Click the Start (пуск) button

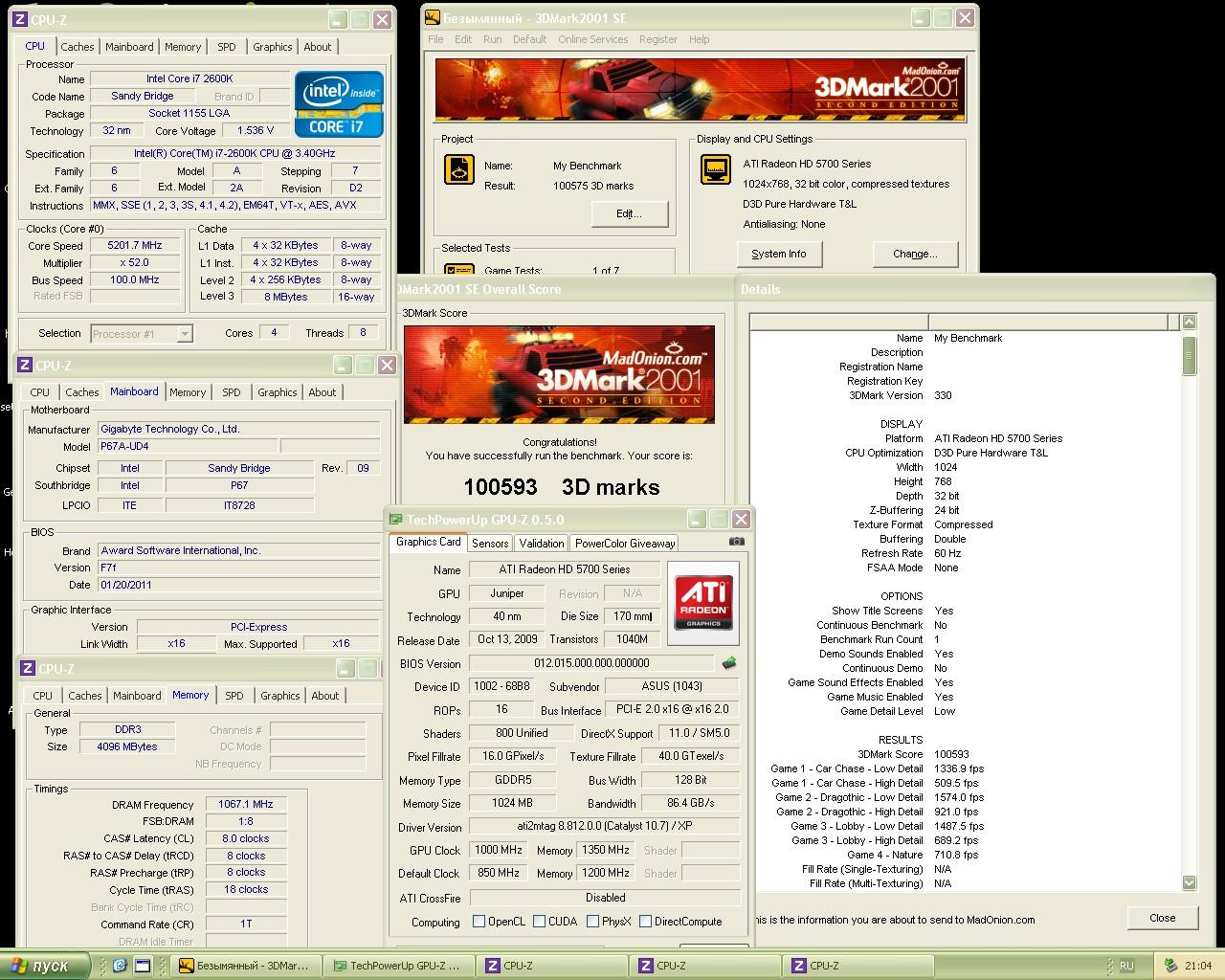pos(45,966)
